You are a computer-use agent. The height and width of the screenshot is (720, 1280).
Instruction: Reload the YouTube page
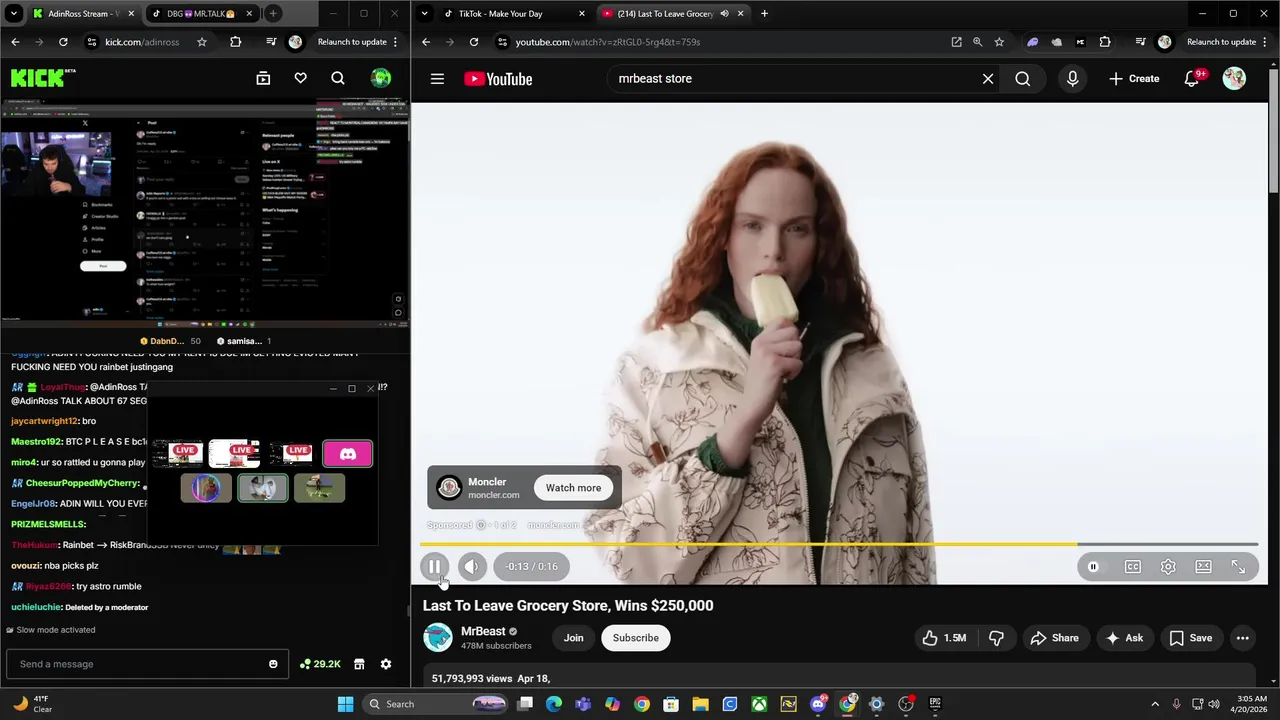pyautogui.click(x=474, y=42)
